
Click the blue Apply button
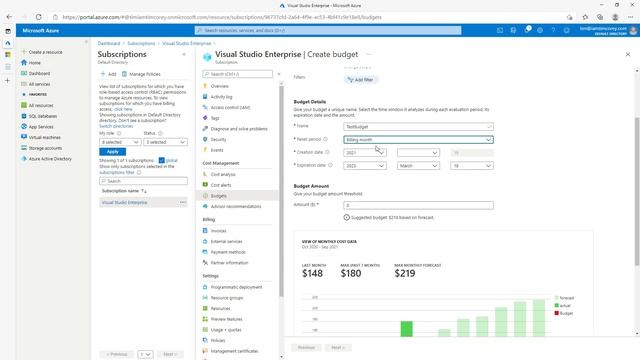click(x=112, y=151)
